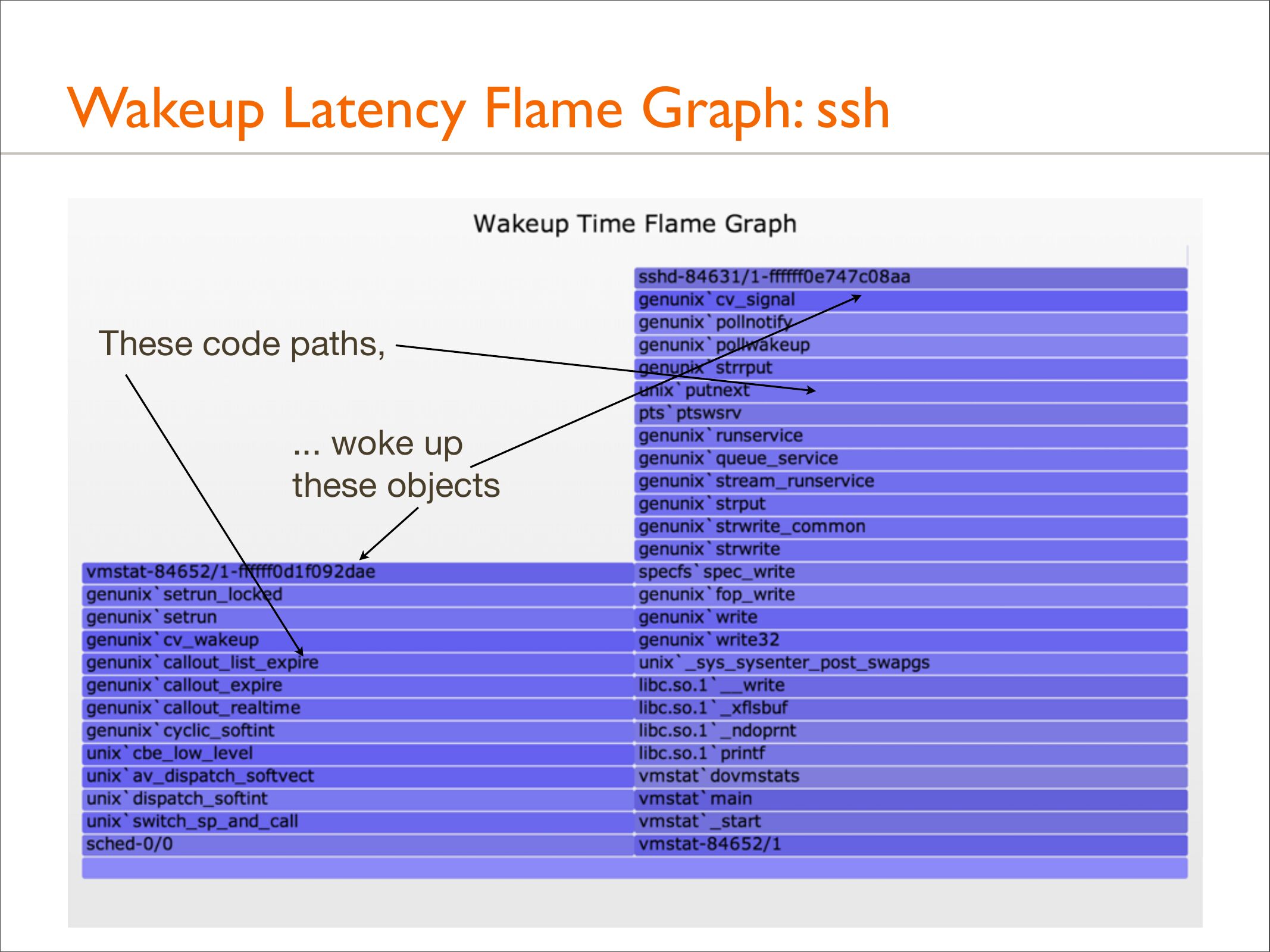Image resolution: width=1270 pixels, height=952 pixels.
Task: Click the genunix`strwrite_common frame
Action: (x=911, y=527)
